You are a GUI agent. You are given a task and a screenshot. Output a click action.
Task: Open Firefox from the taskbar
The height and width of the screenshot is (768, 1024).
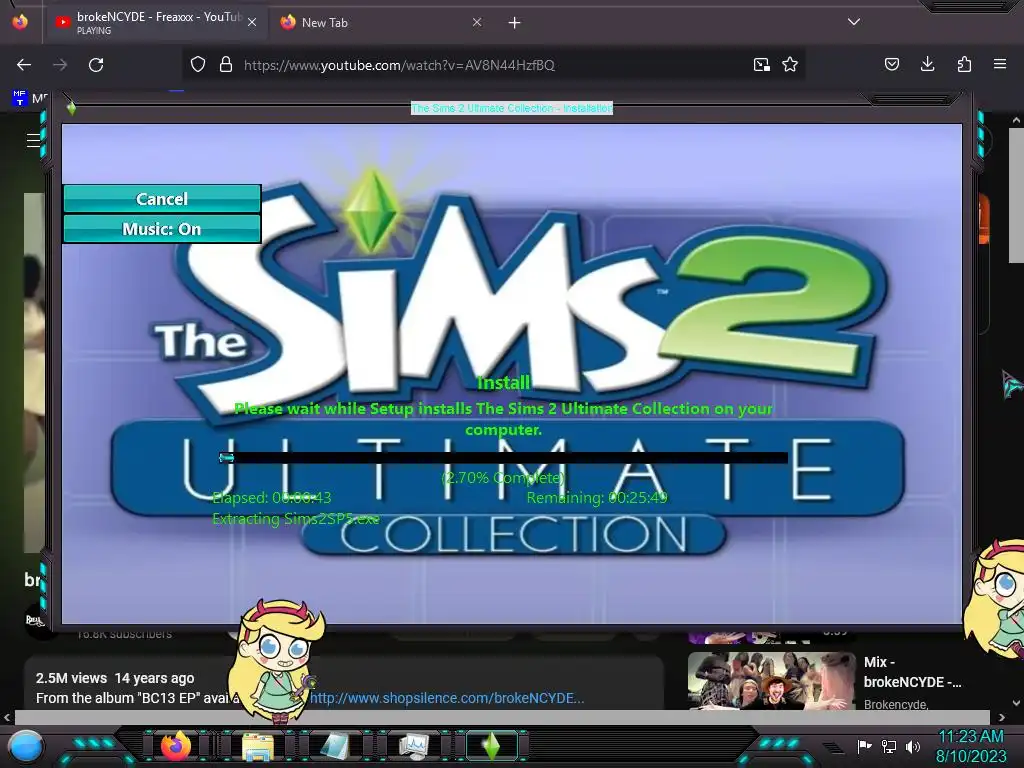tap(175, 746)
